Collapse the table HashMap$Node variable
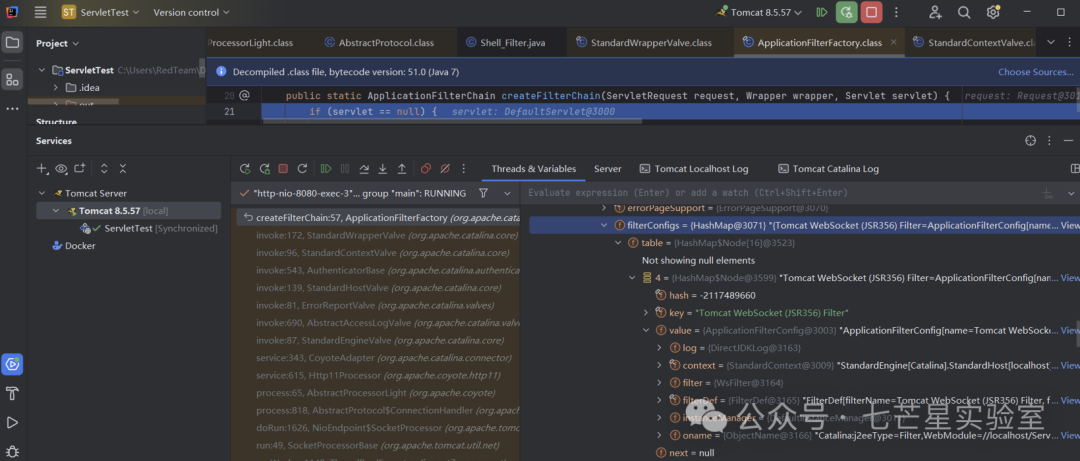 (x=618, y=243)
